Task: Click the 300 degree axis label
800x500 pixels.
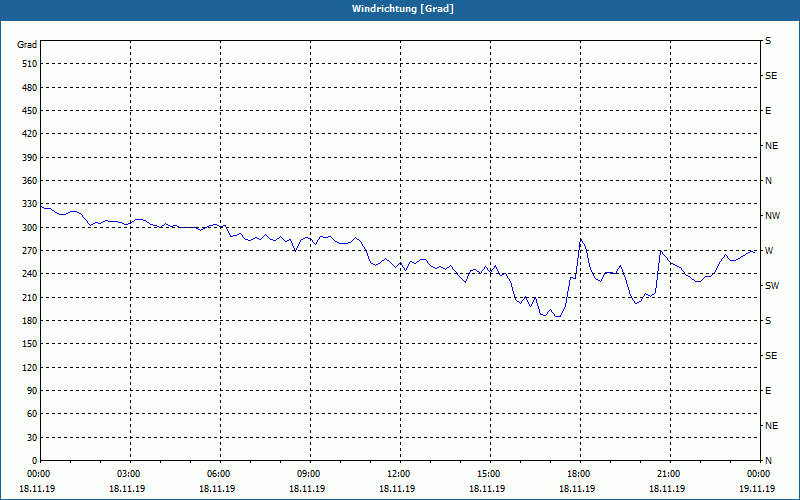Action: pos(30,228)
